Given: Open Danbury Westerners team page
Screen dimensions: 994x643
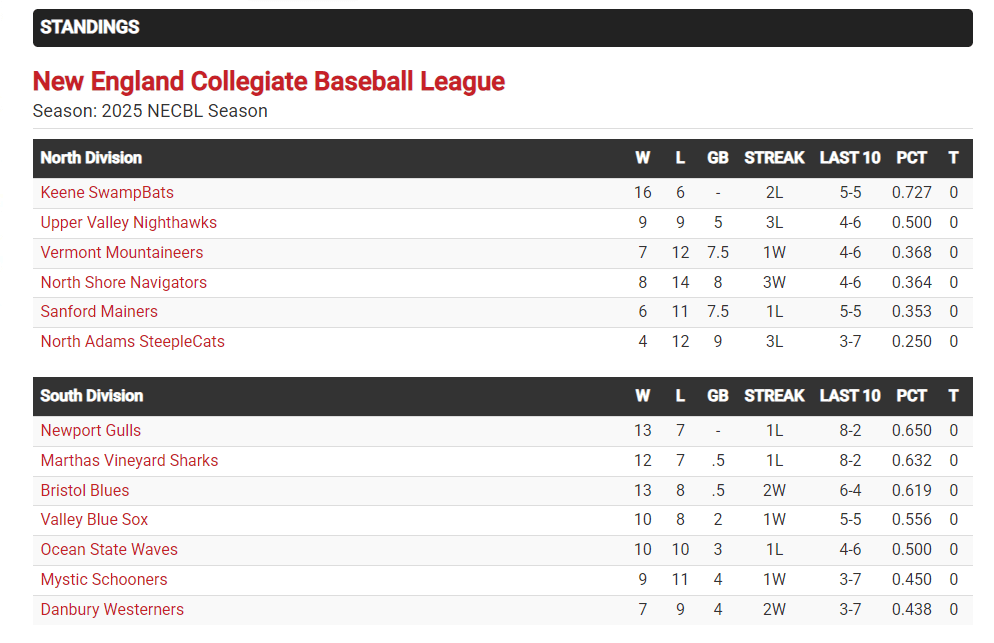Looking at the screenshot, I should (112, 610).
